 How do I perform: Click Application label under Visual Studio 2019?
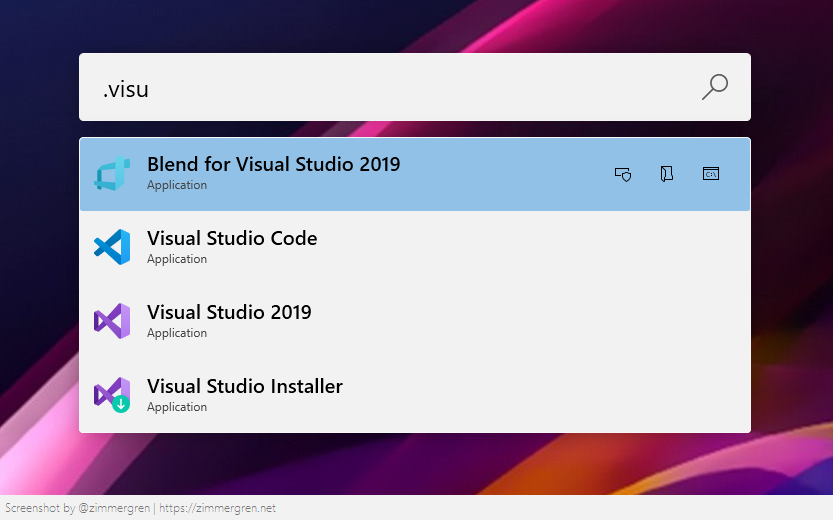point(177,333)
